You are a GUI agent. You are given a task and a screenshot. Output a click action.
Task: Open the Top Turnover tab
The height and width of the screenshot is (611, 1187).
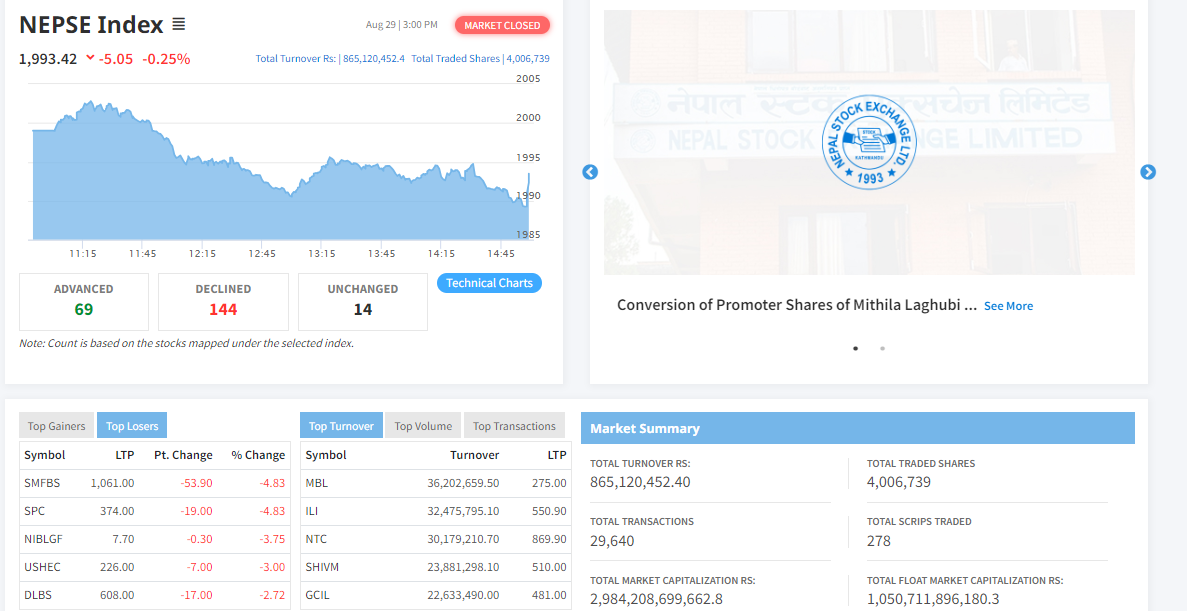[x=341, y=426]
